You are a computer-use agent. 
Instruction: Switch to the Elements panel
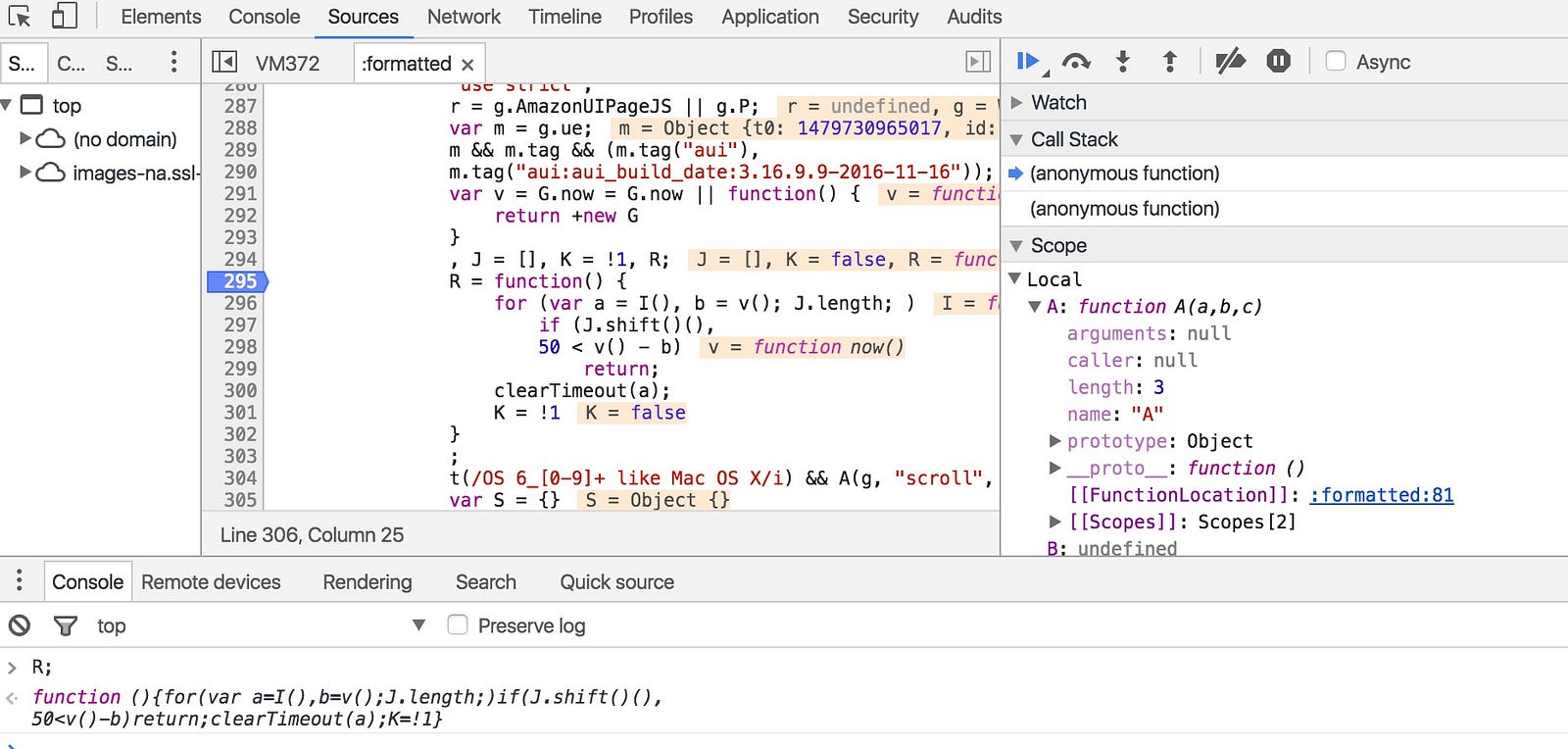tap(161, 17)
